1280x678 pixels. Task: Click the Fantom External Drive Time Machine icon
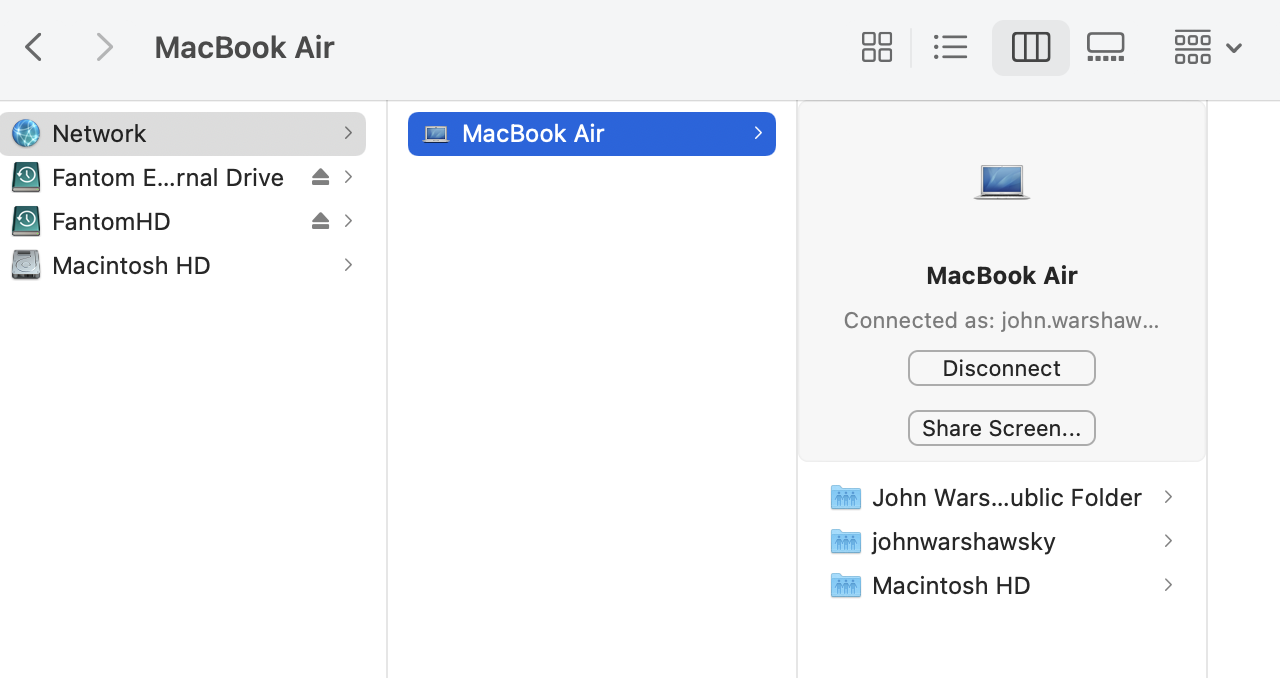[x=26, y=177]
